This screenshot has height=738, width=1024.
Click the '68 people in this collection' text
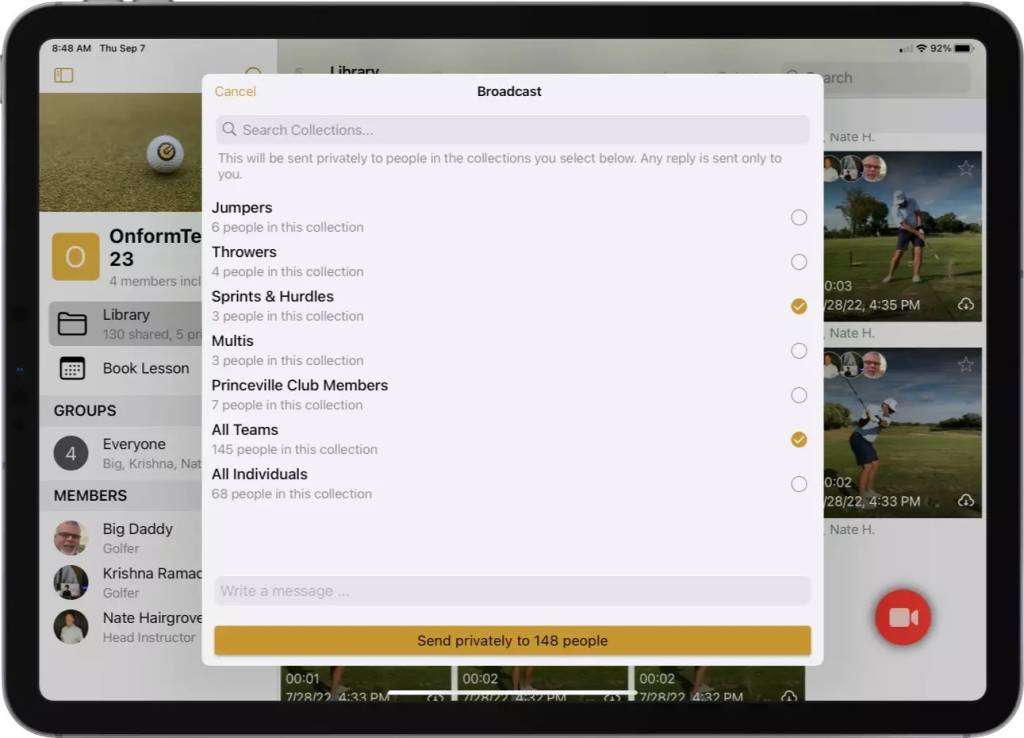[292, 494]
